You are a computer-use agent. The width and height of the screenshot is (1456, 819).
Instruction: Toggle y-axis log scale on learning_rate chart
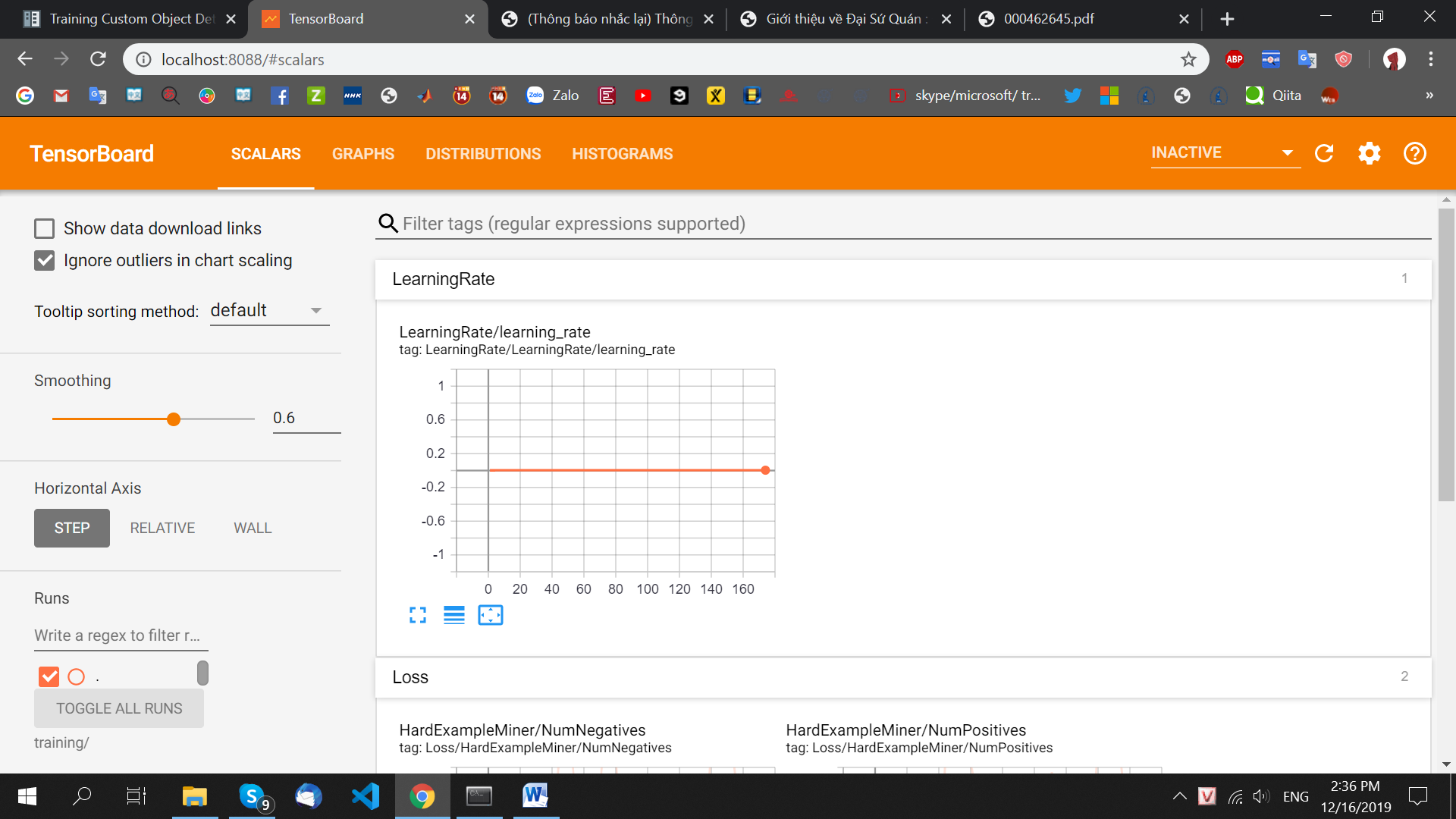pyautogui.click(x=454, y=615)
